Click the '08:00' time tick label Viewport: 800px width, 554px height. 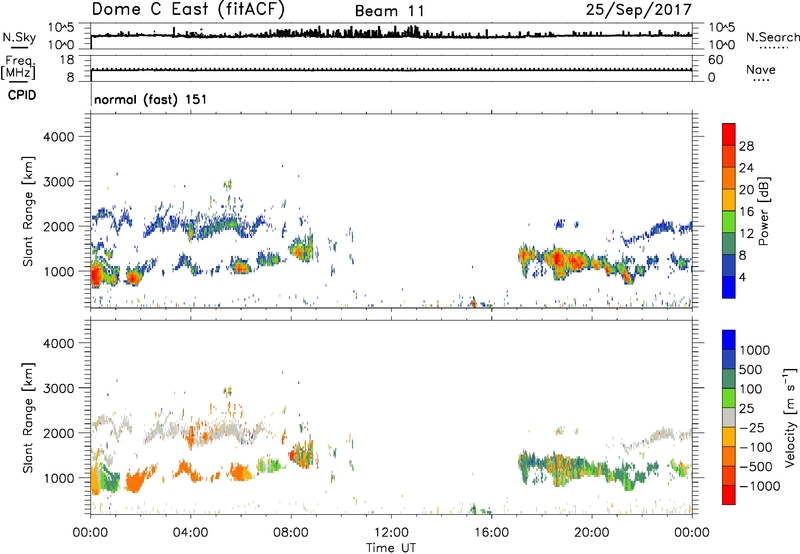point(291,533)
